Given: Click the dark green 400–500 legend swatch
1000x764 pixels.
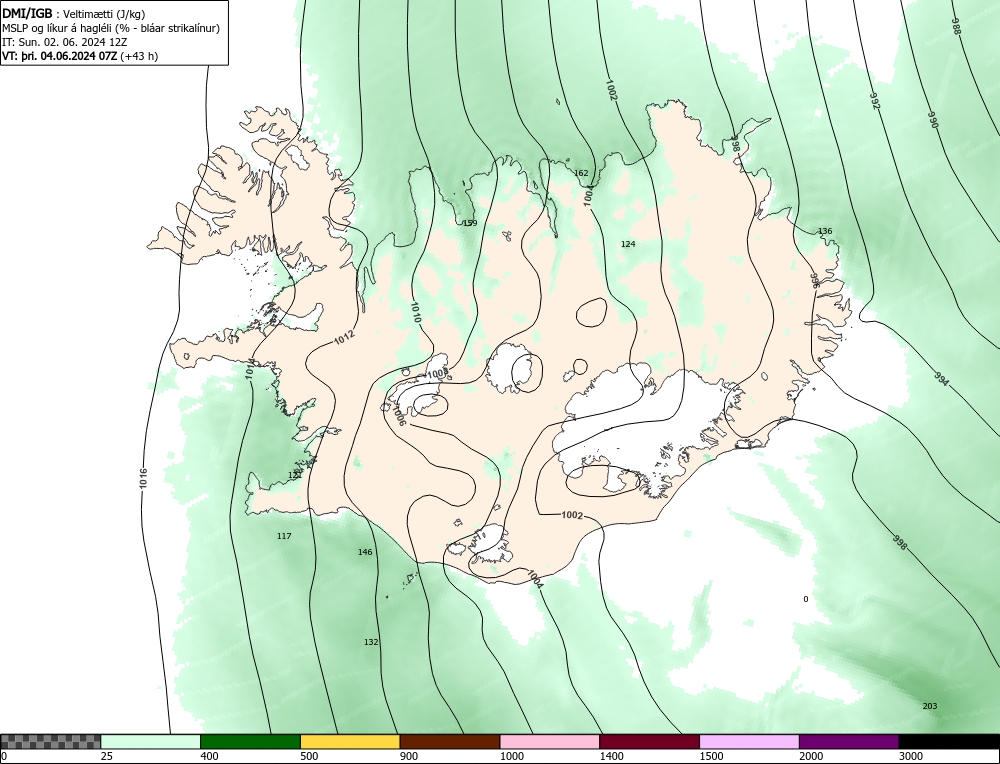Looking at the screenshot, I should tap(250, 742).
